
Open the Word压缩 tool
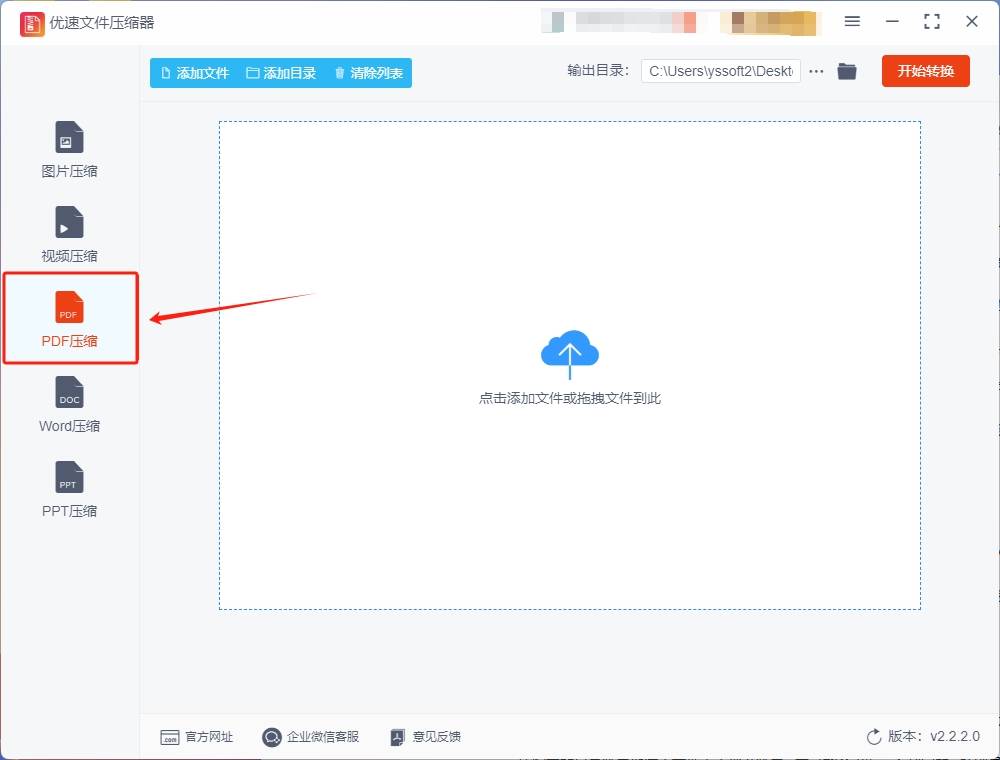pyautogui.click(x=69, y=405)
